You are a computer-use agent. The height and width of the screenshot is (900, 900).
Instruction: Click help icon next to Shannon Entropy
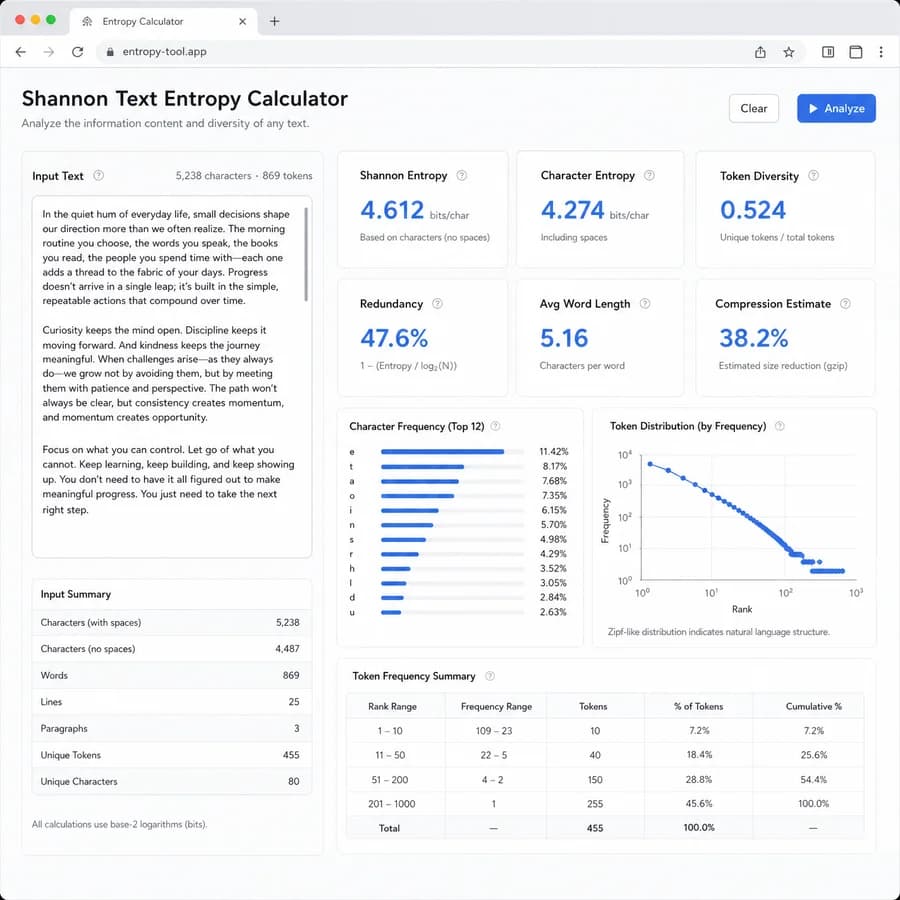461,176
